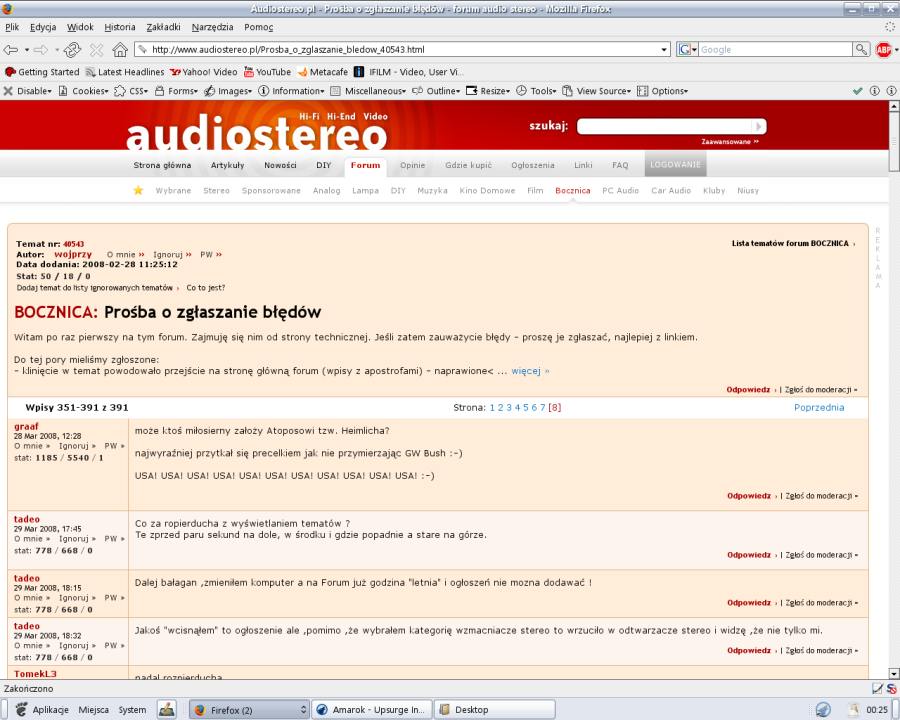Image resolution: width=900 pixels, height=720 pixels.
Task: Open the Forms web developer menu
Action: [x=176, y=91]
